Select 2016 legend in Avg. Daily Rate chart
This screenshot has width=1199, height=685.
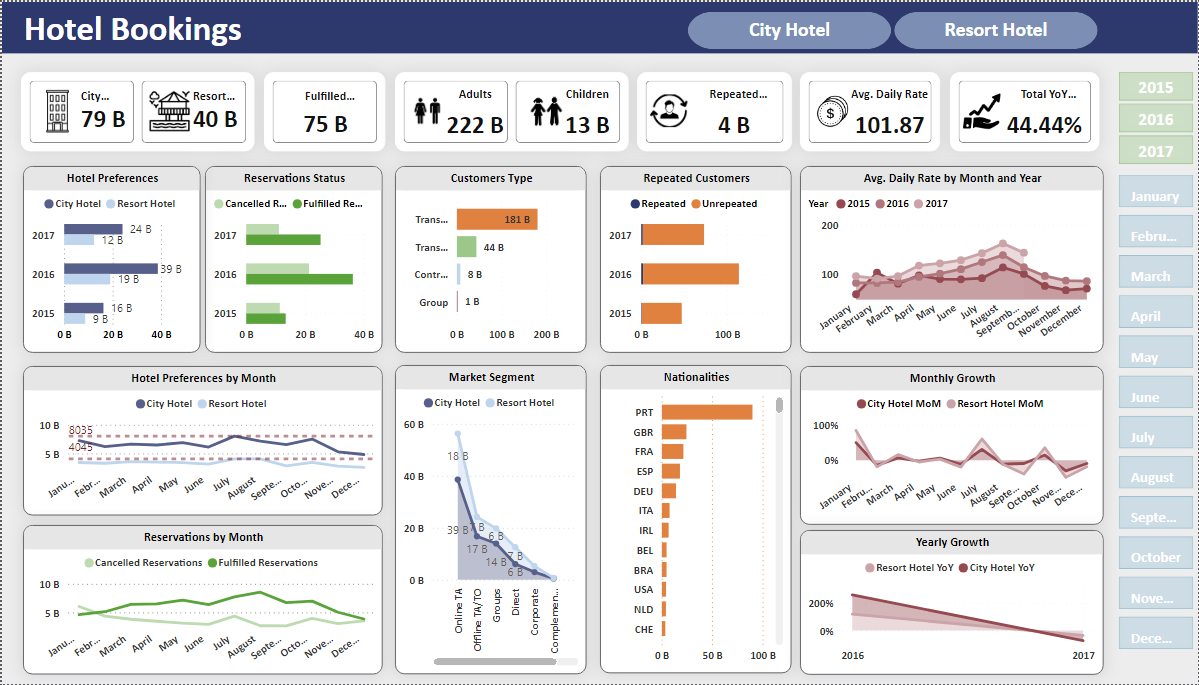click(x=892, y=203)
